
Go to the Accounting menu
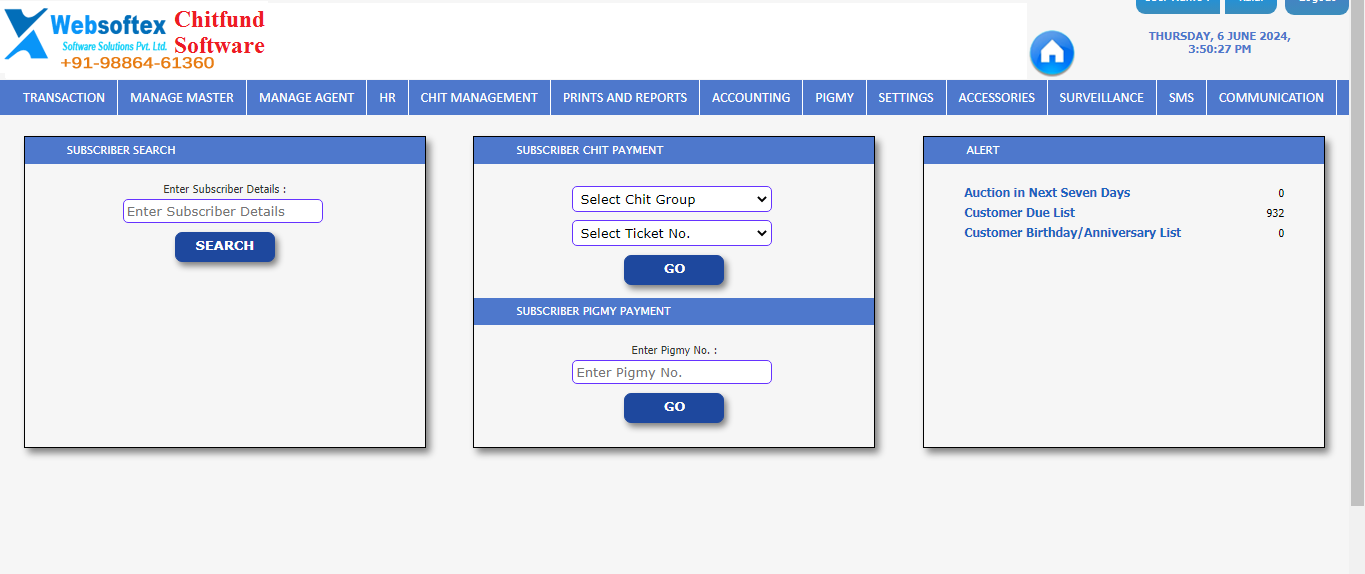[x=751, y=98]
